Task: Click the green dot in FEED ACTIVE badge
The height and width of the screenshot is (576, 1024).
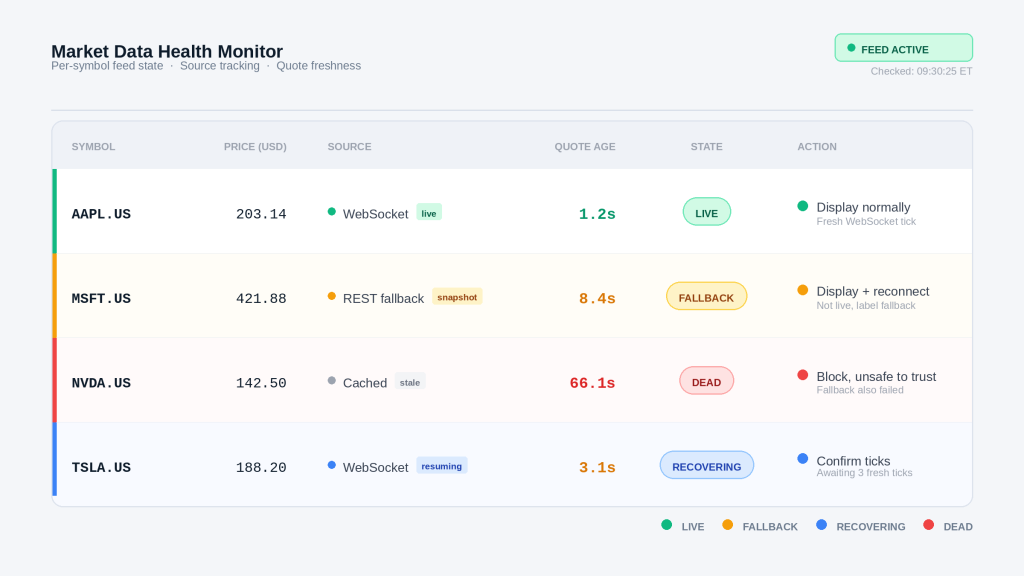Action: coord(851,48)
